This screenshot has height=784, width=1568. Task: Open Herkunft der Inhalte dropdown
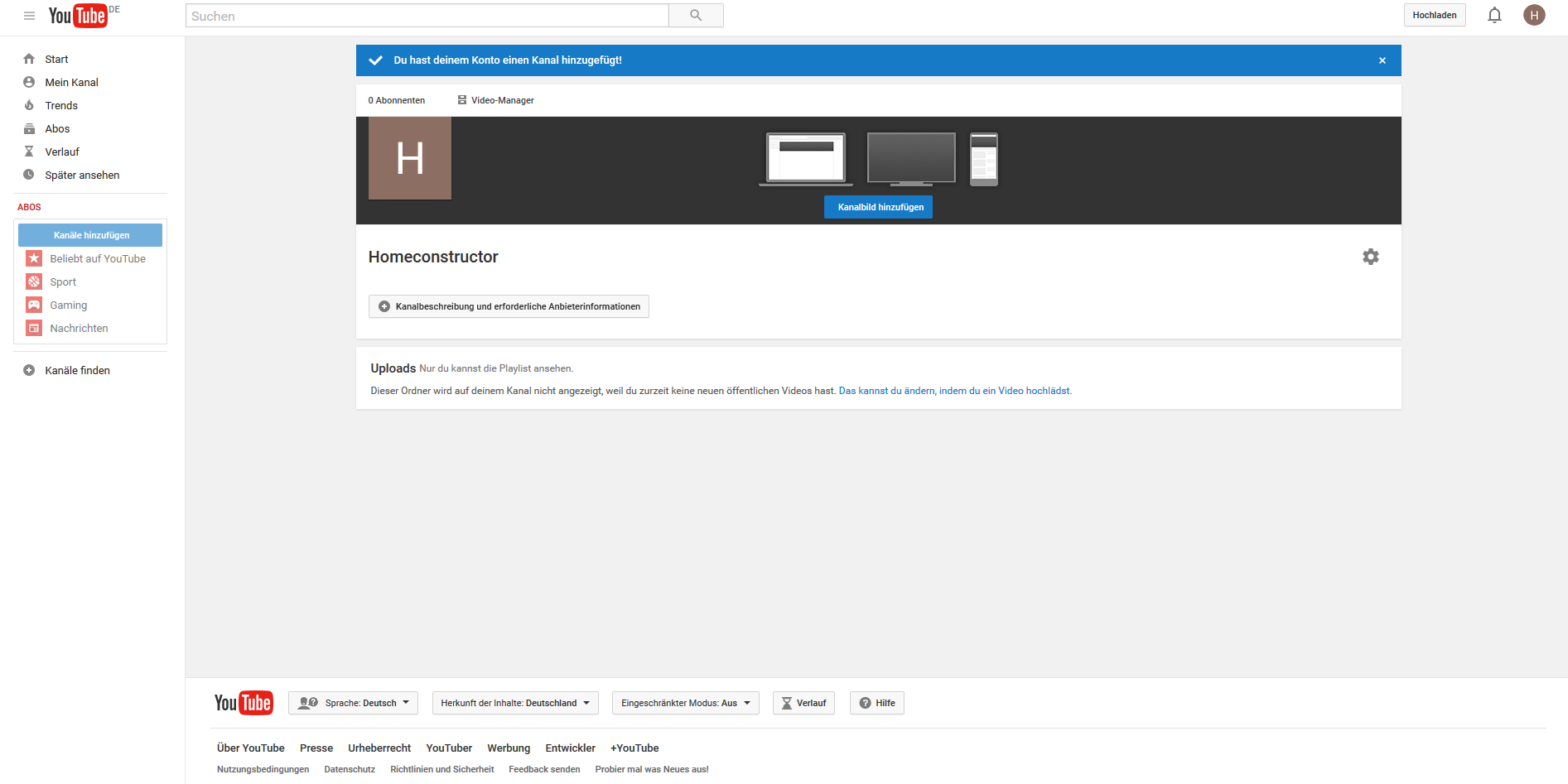pos(514,703)
